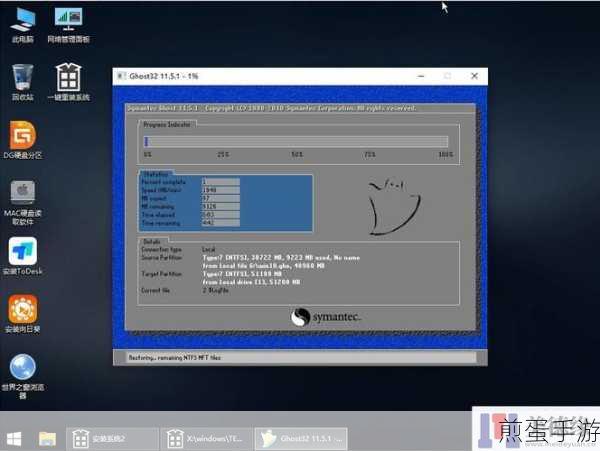
Task: Launch the 安装向日葵 desktop icon
Action: (x=23, y=314)
